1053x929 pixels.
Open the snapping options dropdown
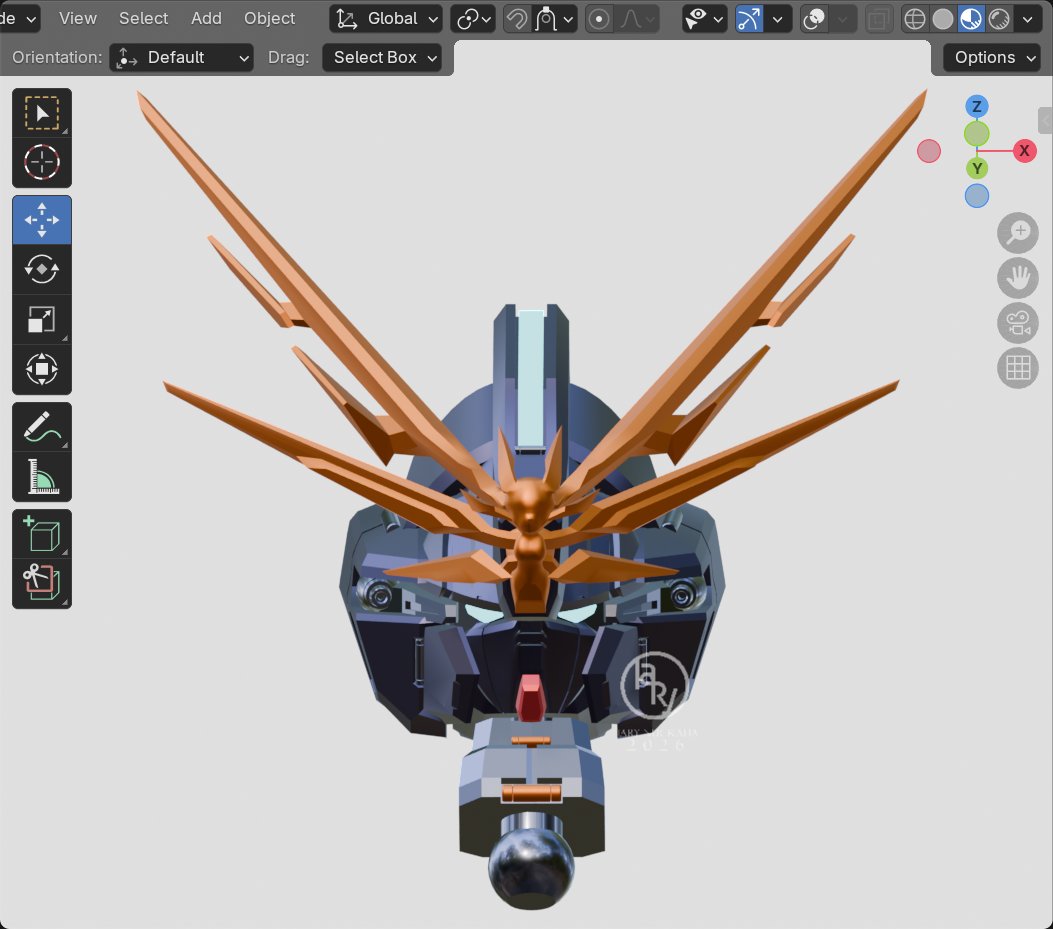555,19
